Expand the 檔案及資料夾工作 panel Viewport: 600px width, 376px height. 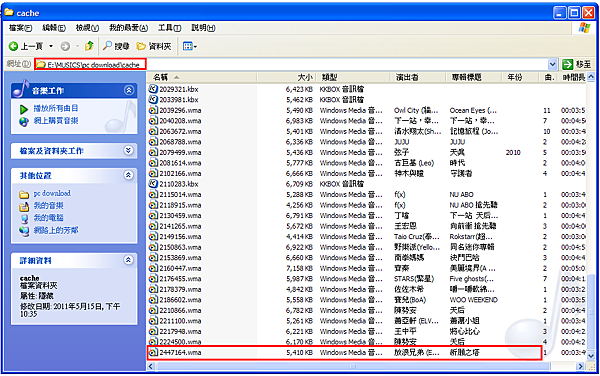(x=129, y=150)
